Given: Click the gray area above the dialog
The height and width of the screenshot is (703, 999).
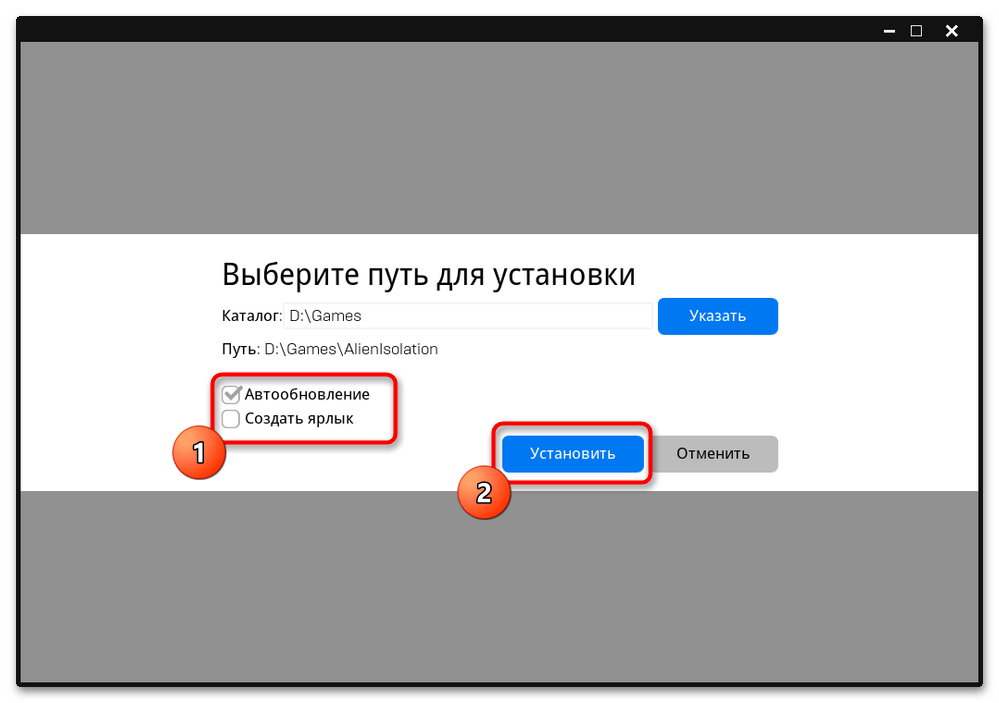Looking at the screenshot, I should click(498, 138).
